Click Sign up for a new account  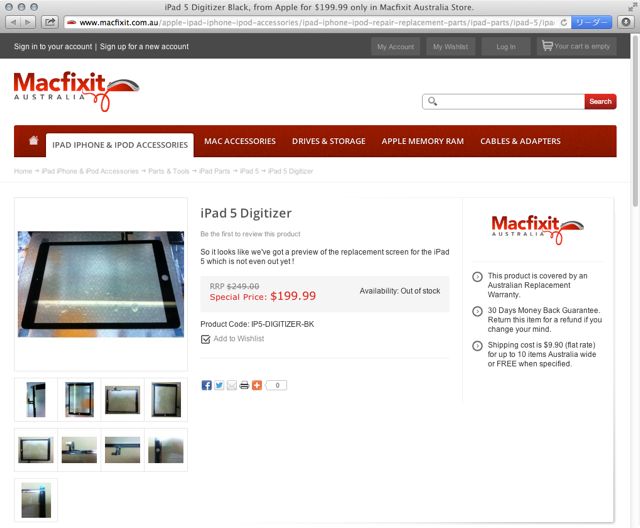144,47
